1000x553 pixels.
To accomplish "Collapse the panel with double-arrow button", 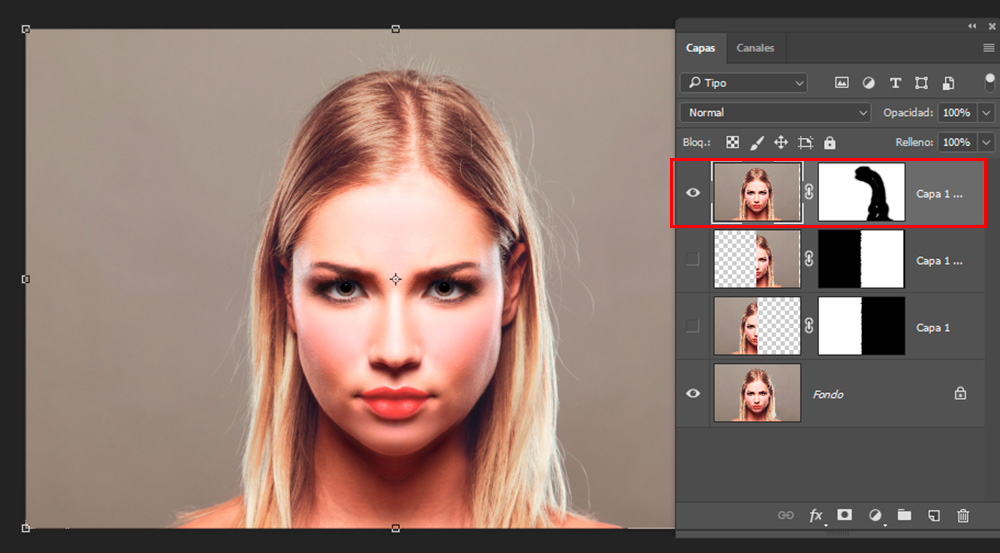I will pos(972,26).
